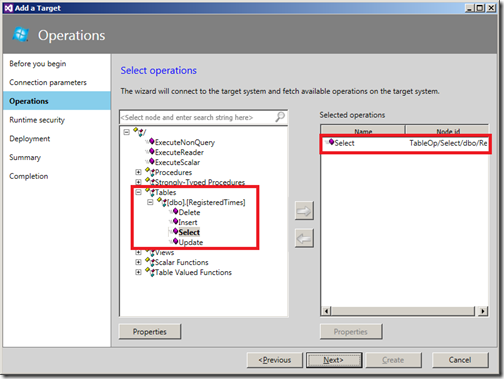Select the highlighted Select operation in tree
This screenshot has height=379, width=504.
click(189, 232)
